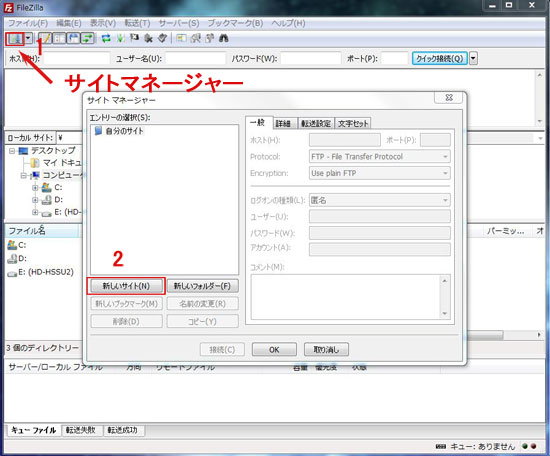The width and height of the screenshot is (550, 456).
Task: Click the 取り消し cancel button
Action: pyautogui.click(x=326, y=349)
